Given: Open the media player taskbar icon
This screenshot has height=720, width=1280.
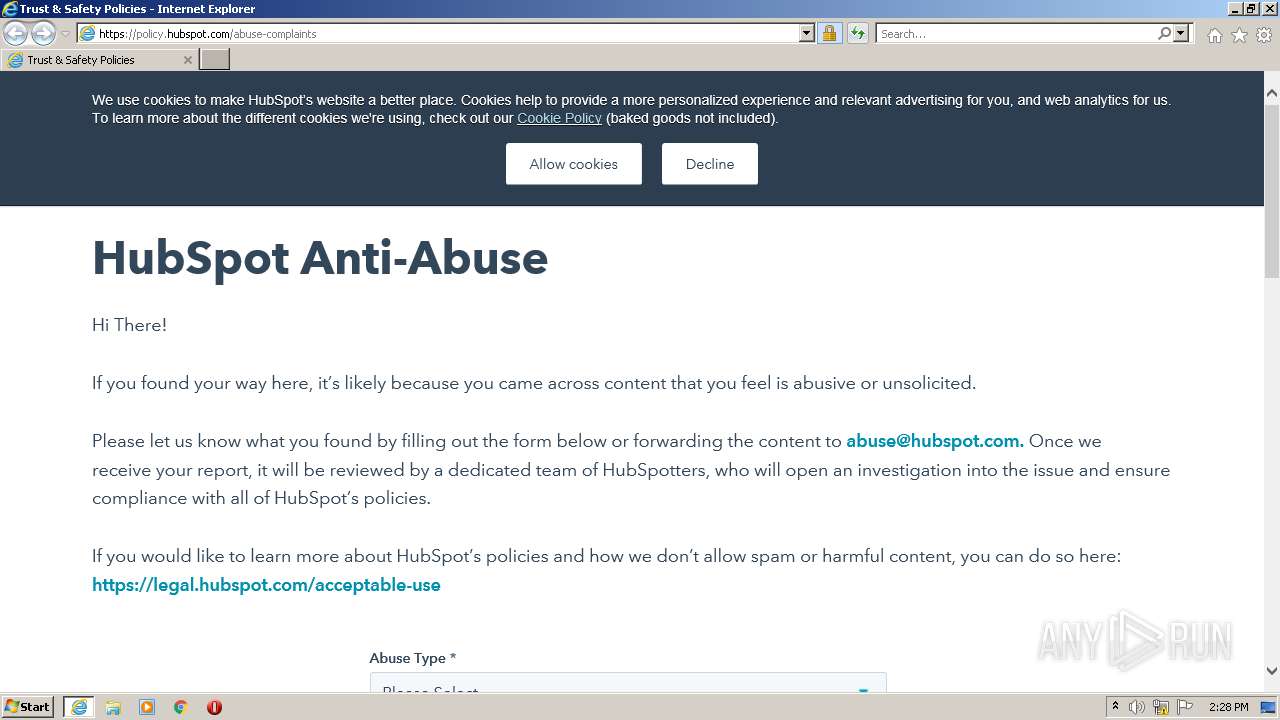Looking at the screenshot, I should tap(146, 707).
